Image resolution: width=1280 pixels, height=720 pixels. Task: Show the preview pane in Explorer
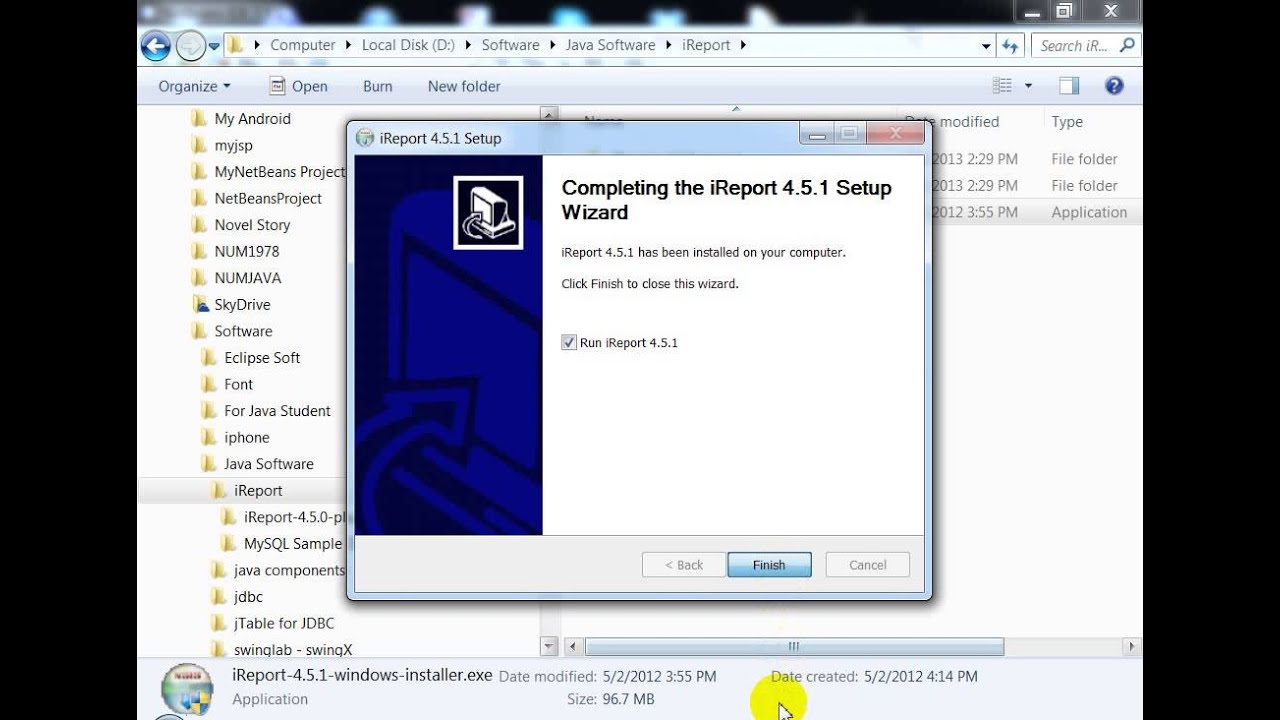coord(1069,86)
